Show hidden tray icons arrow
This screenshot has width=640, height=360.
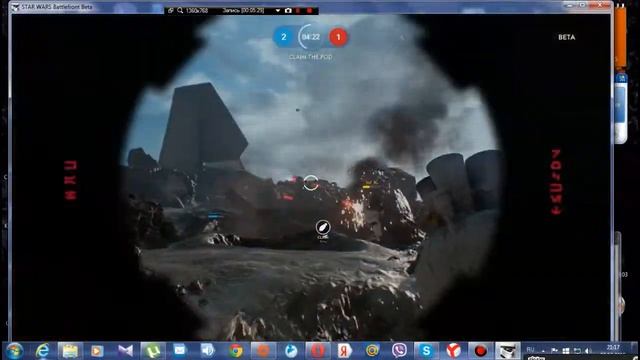coord(543,351)
